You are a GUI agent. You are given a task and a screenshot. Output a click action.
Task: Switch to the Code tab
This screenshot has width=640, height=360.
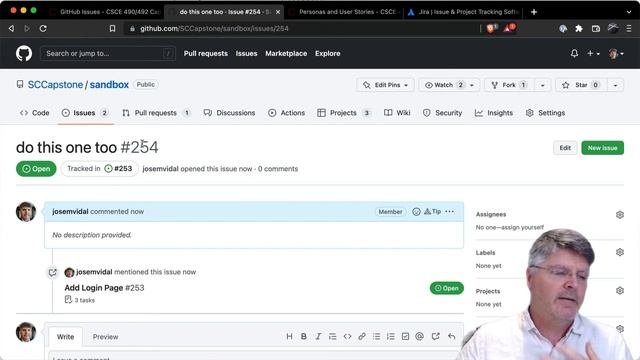[x=35, y=113]
